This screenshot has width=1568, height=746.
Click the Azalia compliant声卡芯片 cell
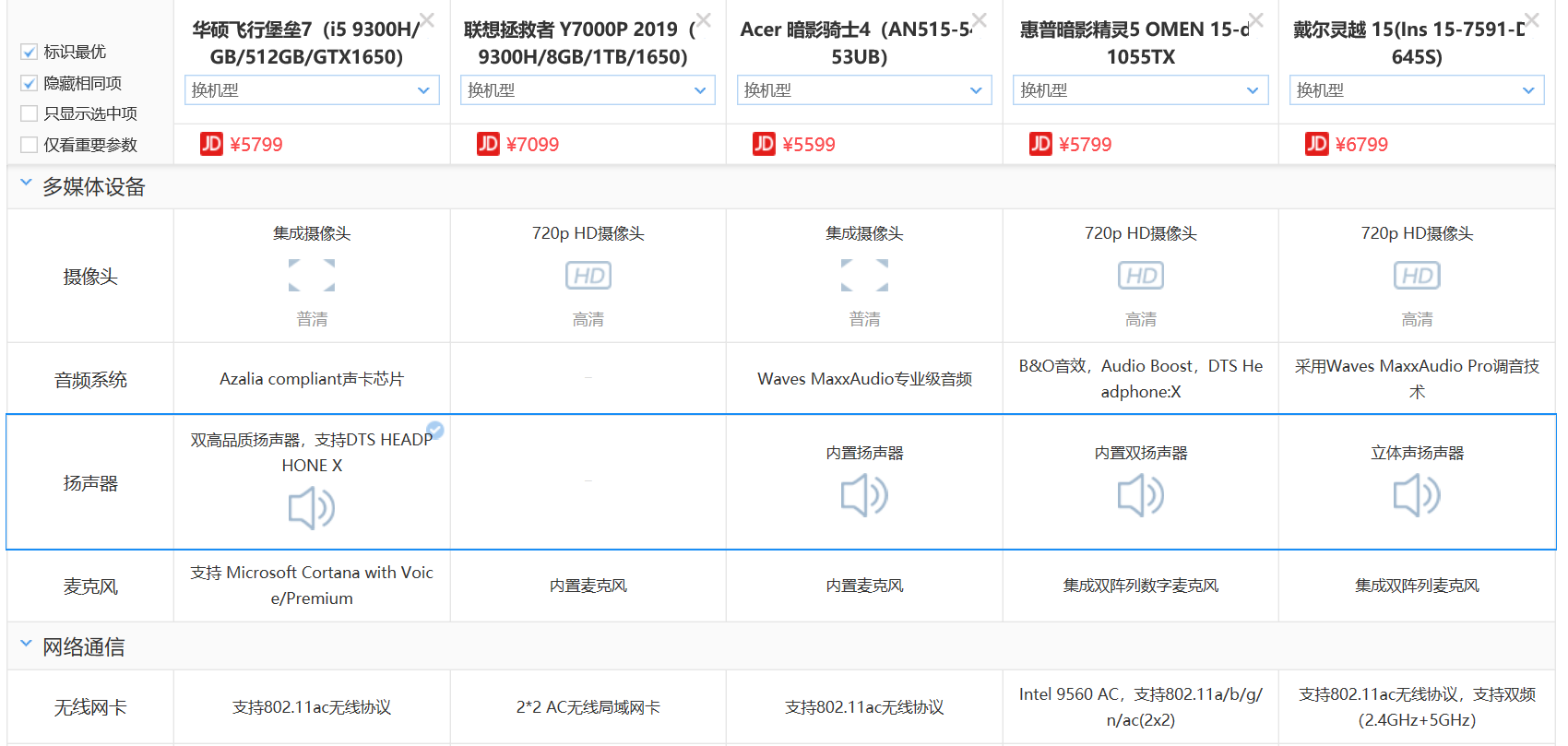click(x=312, y=379)
